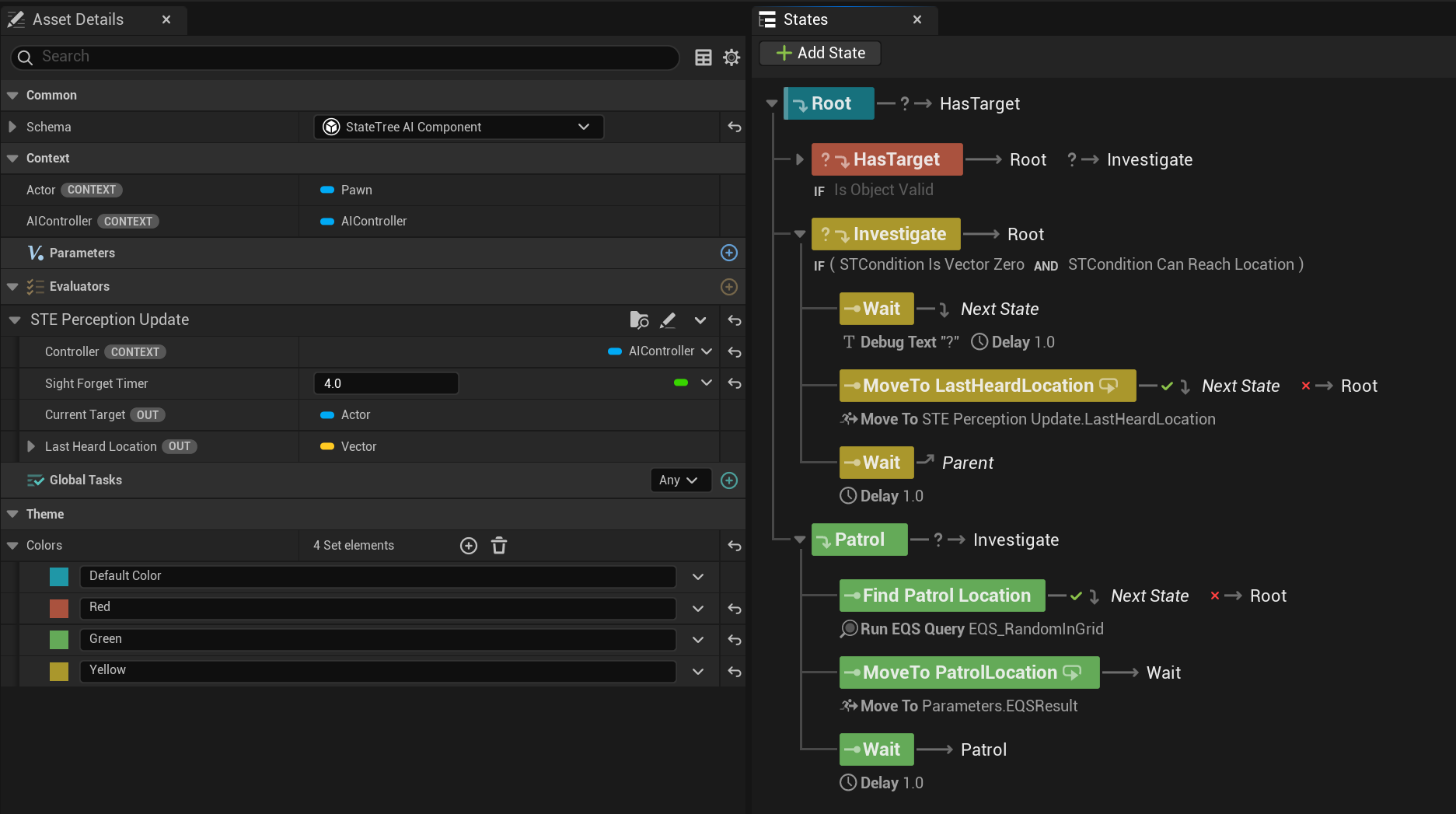Reset STE Perception Update row to default
The width and height of the screenshot is (1456, 814).
click(x=735, y=320)
